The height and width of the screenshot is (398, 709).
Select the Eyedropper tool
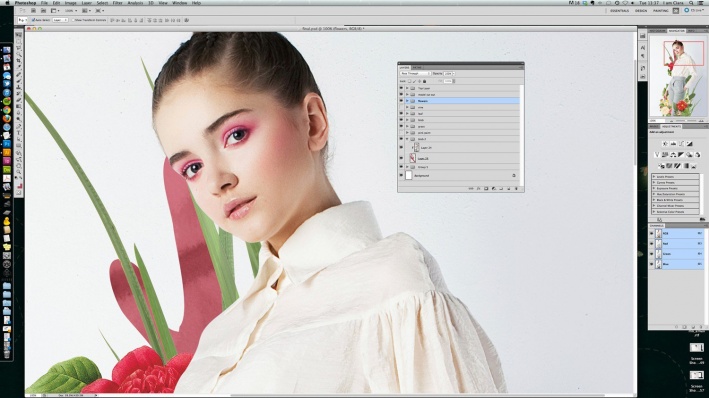click(x=19, y=67)
